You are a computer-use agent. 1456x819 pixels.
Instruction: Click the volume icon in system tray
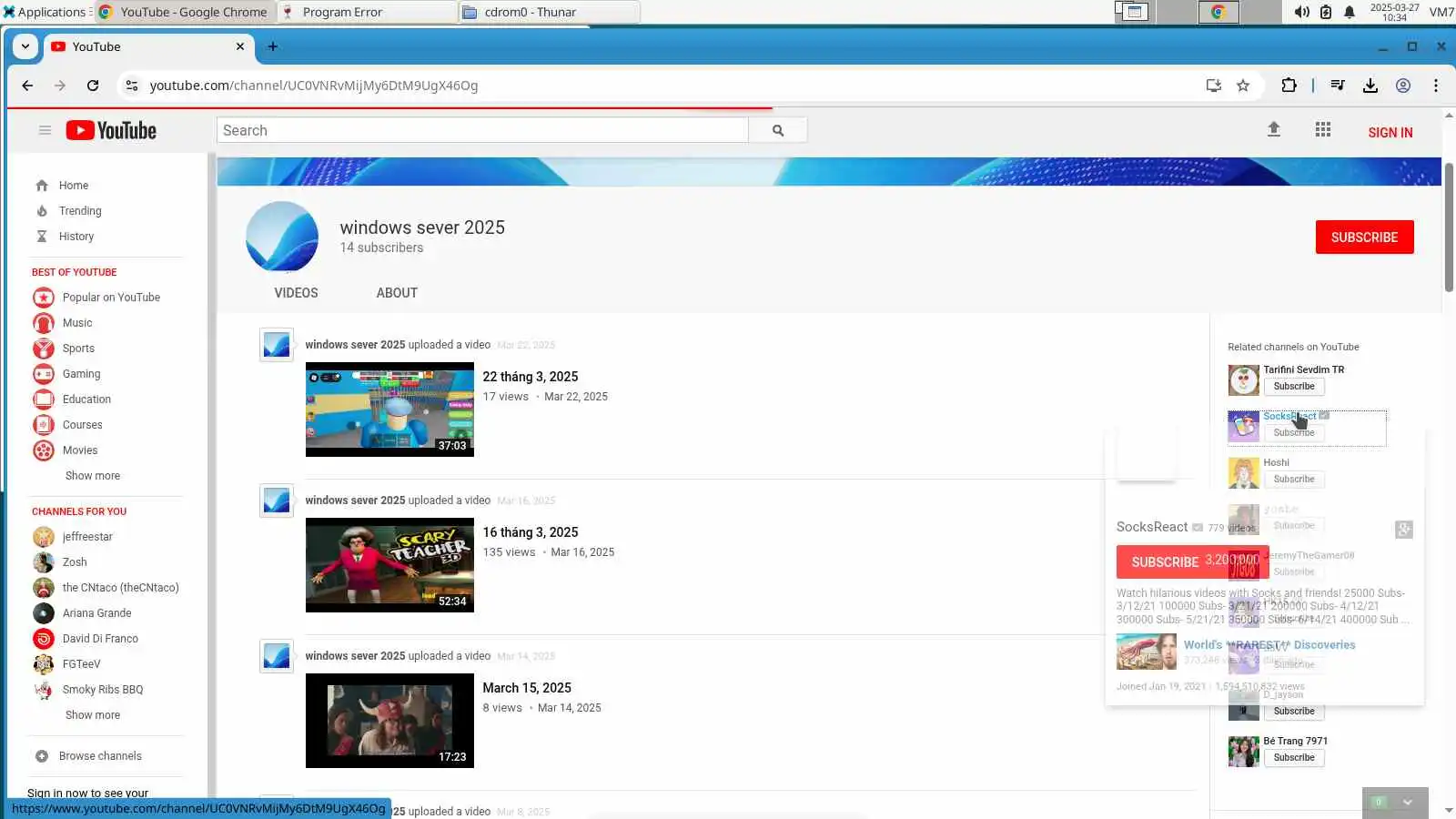point(1302,12)
